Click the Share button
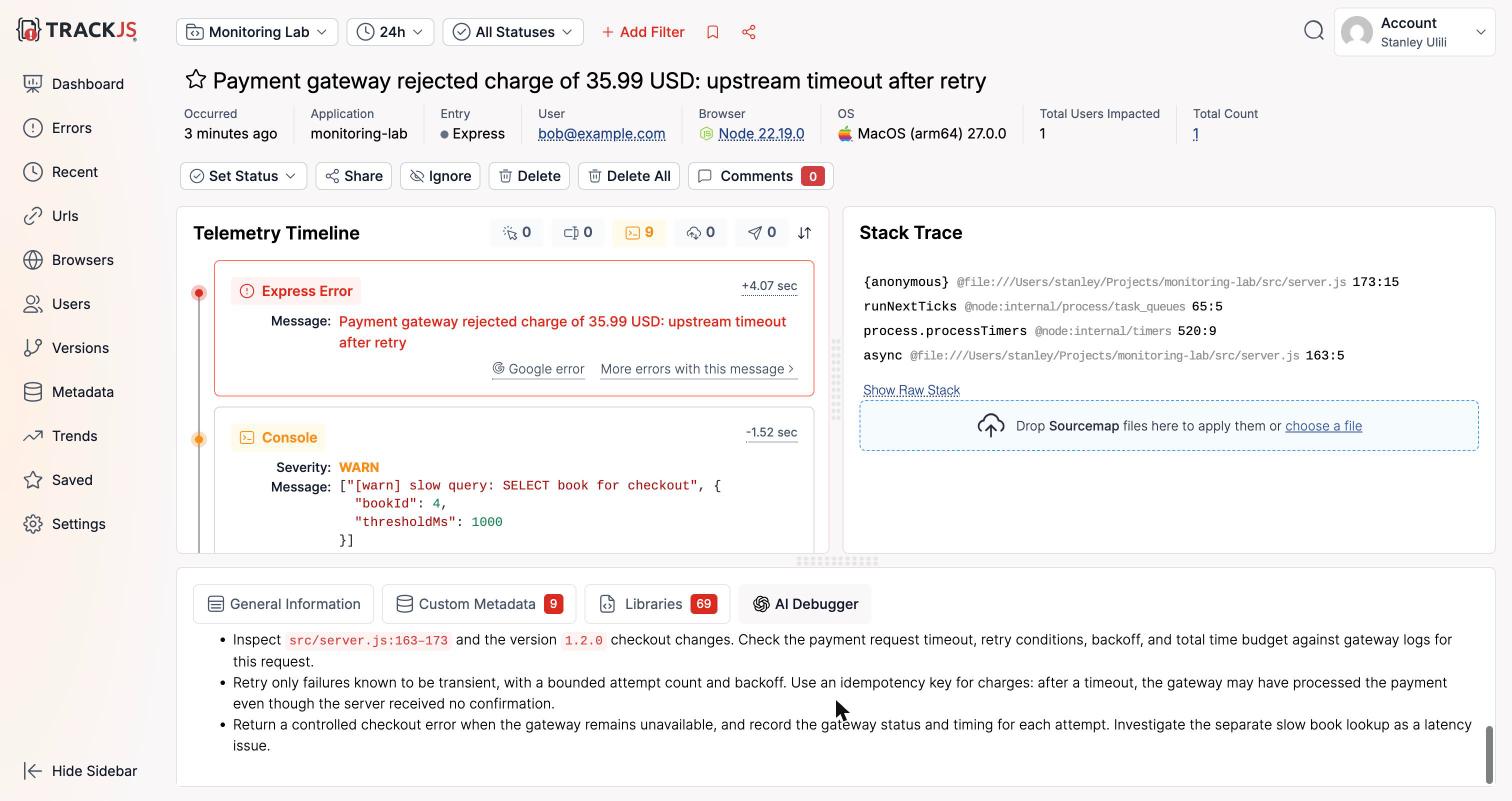This screenshot has width=1512, height=801. point(354,176)
